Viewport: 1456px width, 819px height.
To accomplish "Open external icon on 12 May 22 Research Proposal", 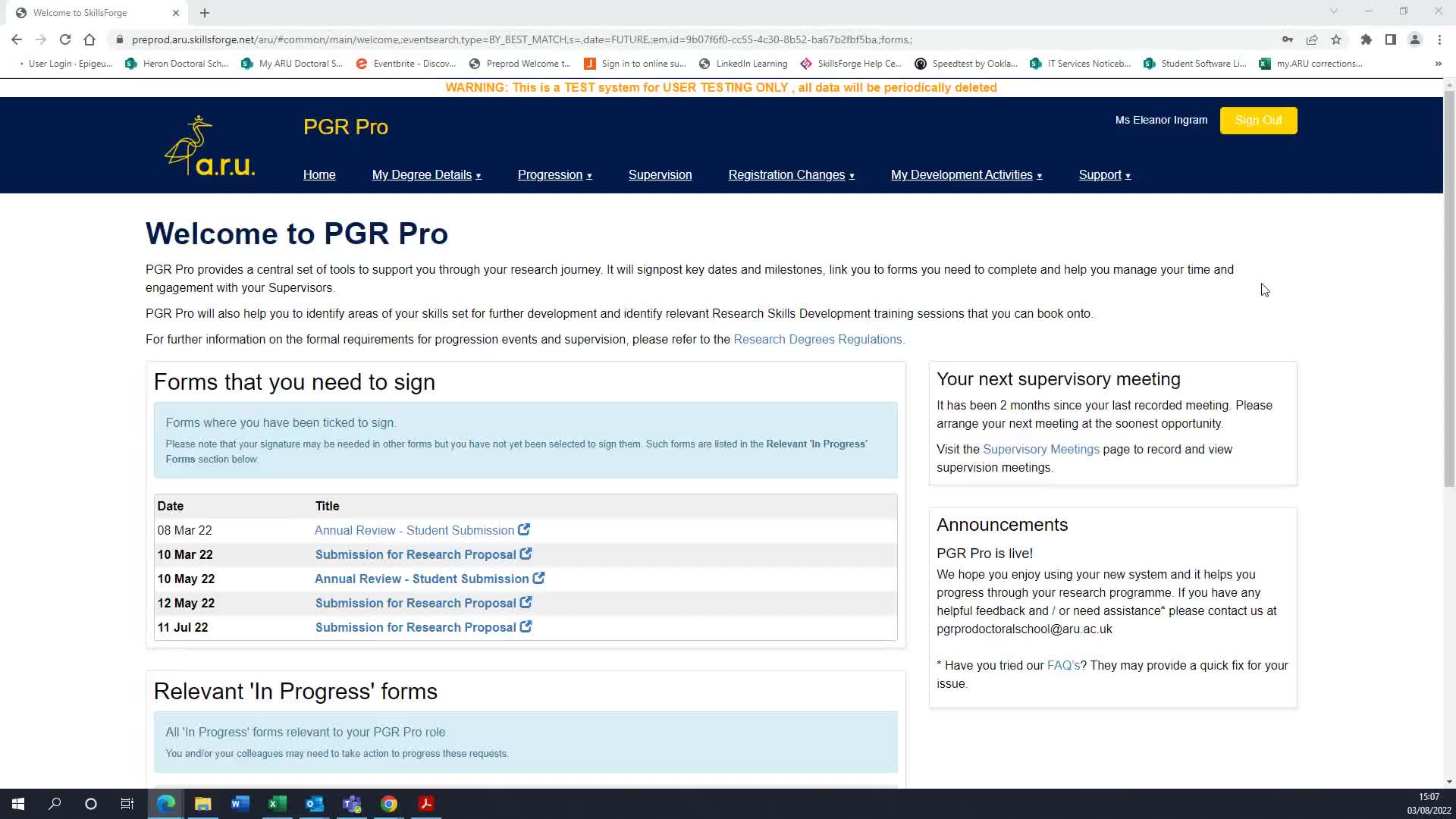I will 526,602.
